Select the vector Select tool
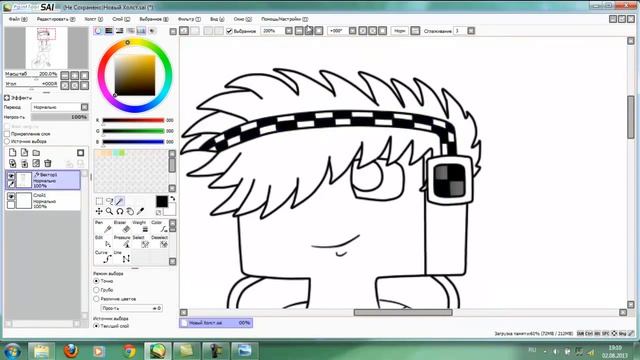The image size is (640, 360). coord(141,242)
